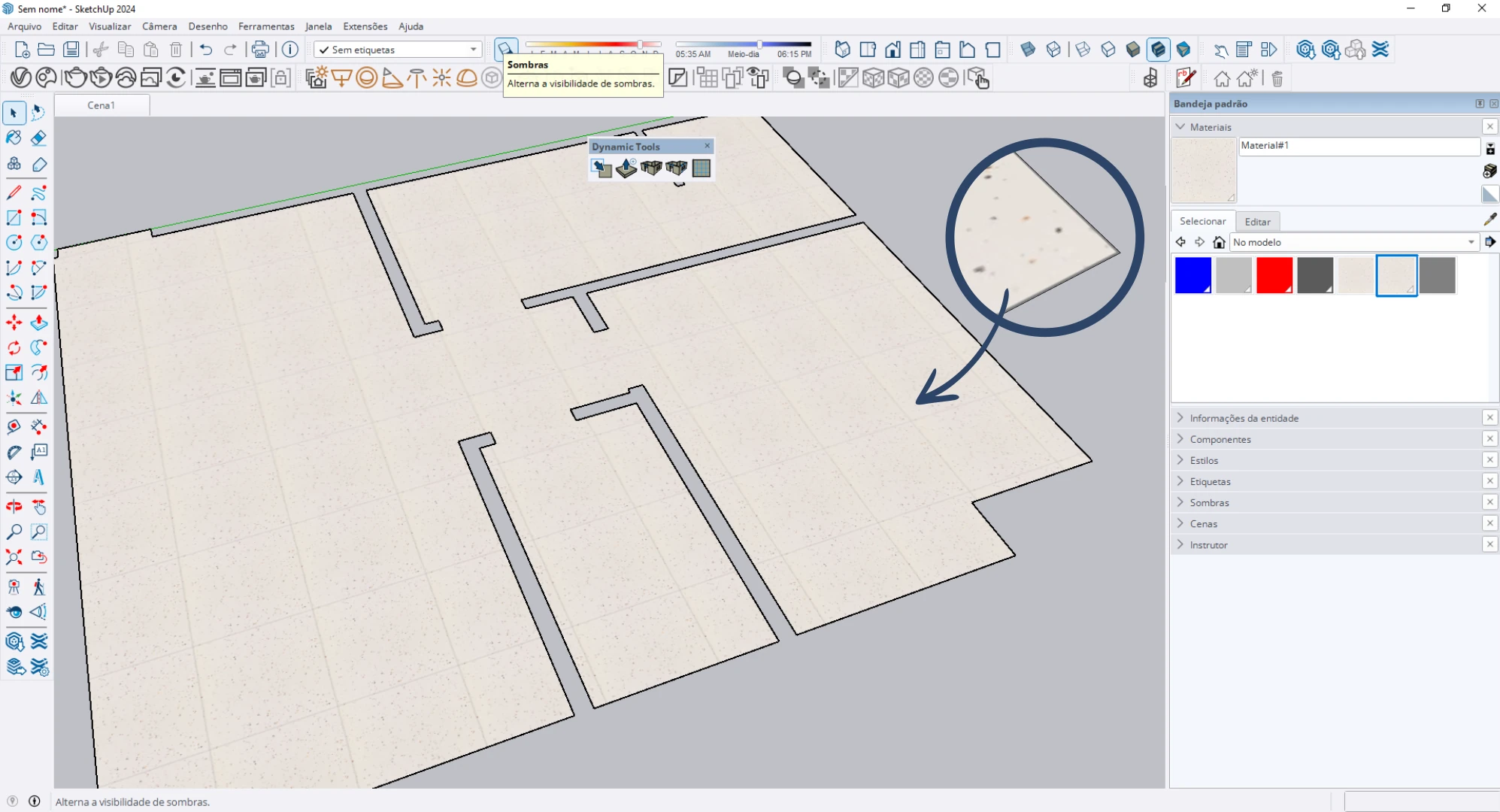The width and height of the screenshot is (1500, 812).
Task: Choose the Eraser tool
Action: (39, 138)
